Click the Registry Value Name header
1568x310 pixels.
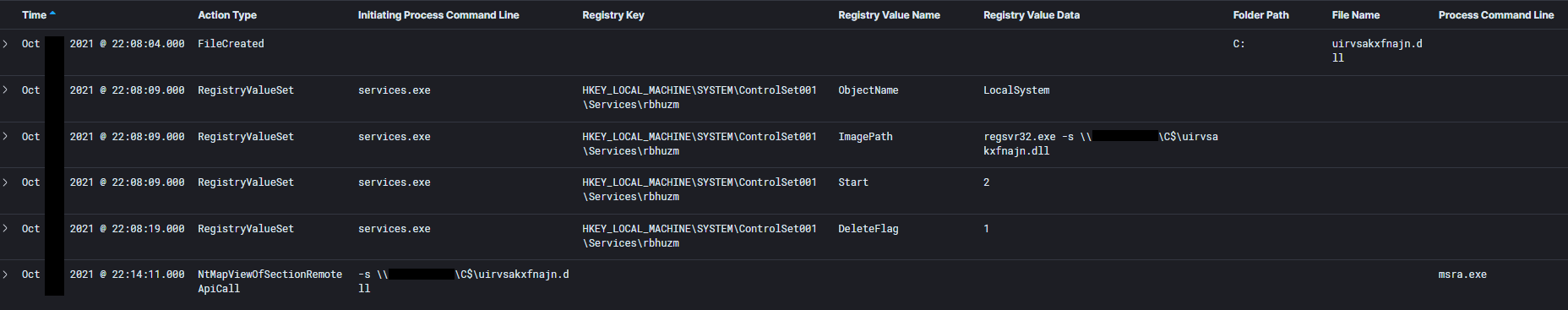pos(889,15)
